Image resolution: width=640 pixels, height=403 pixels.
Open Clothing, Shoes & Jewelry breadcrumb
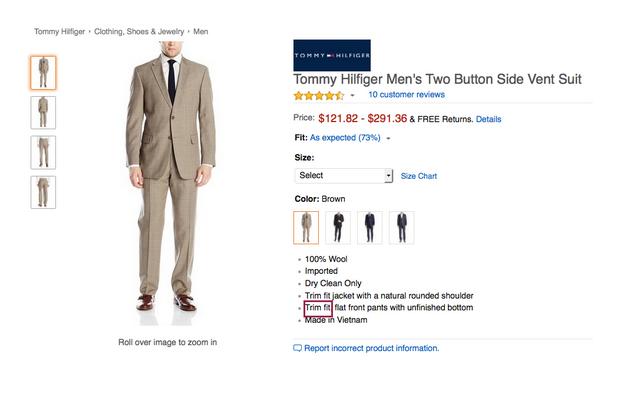click(140, 32)
